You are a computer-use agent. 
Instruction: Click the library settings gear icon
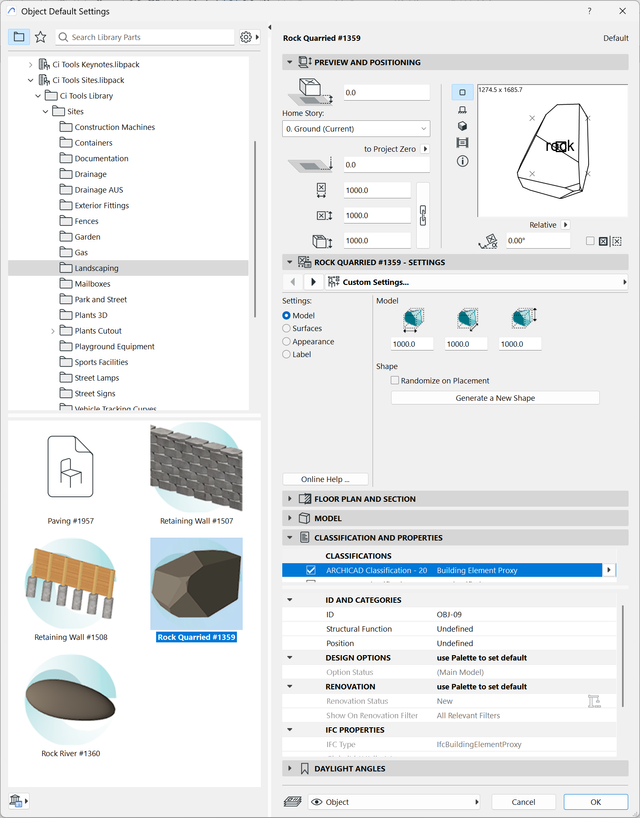246,37
